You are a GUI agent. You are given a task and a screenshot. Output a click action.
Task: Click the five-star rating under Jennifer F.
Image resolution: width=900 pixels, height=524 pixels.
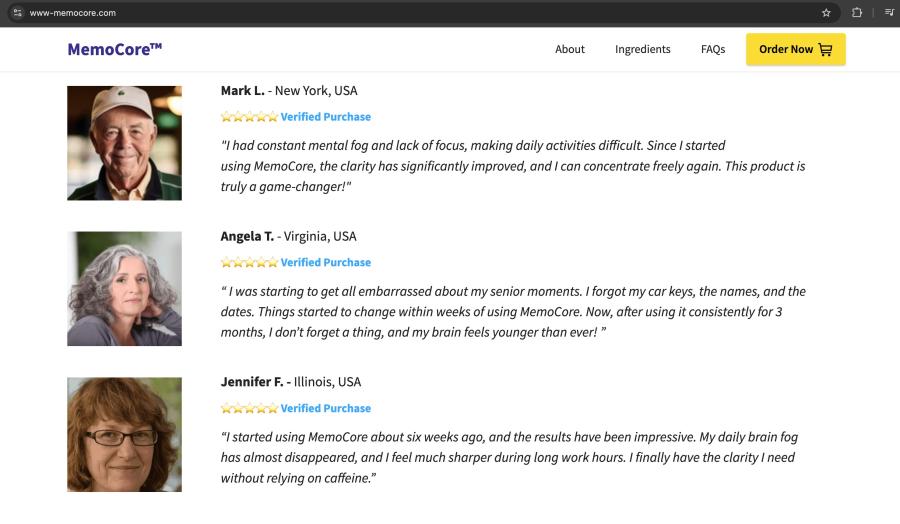[x=249, y=409]
